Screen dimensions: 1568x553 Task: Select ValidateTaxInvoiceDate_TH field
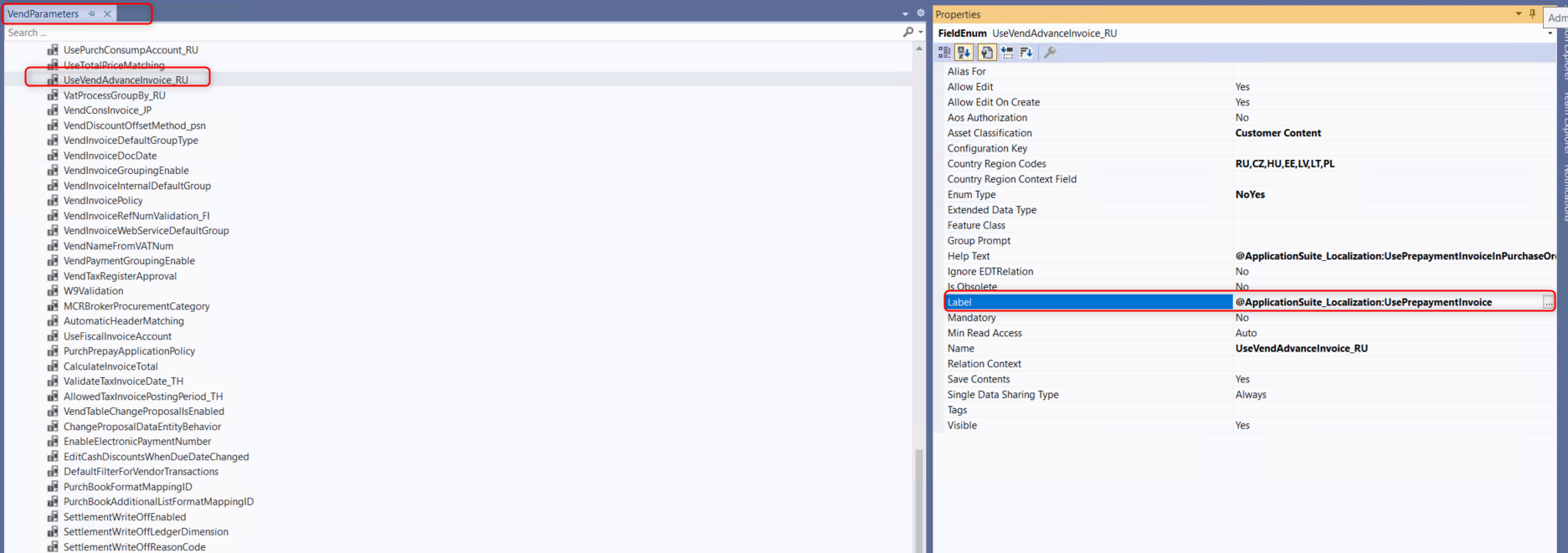pos(123,381)
